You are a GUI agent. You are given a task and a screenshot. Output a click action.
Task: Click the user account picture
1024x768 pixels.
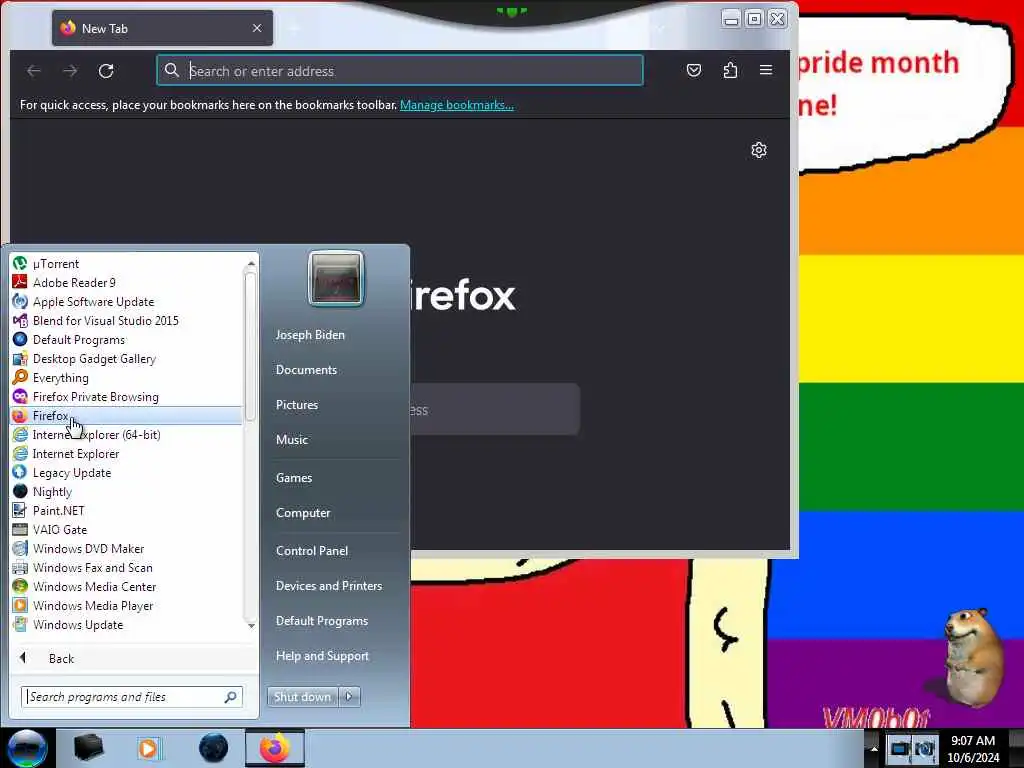click(336, 278)
